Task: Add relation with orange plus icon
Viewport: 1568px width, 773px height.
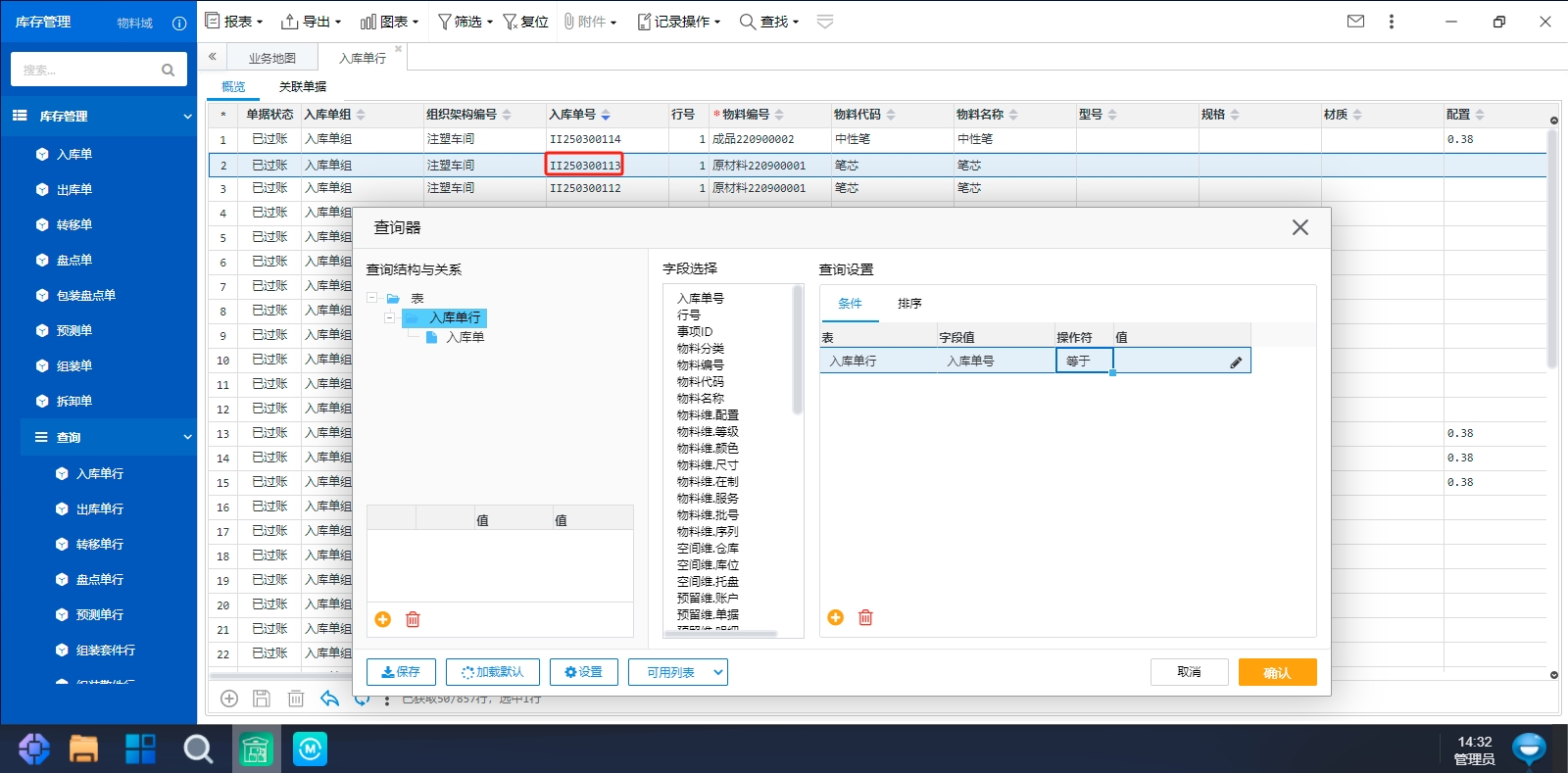Action: [x=383, y=619]
